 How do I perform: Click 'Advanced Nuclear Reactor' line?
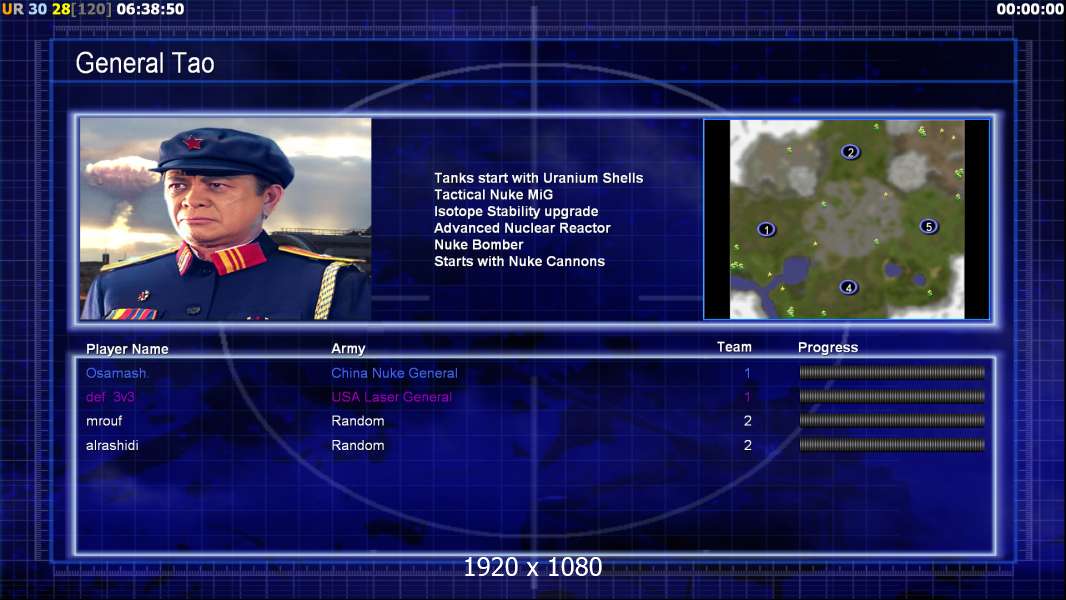click(x=522, y=228)
